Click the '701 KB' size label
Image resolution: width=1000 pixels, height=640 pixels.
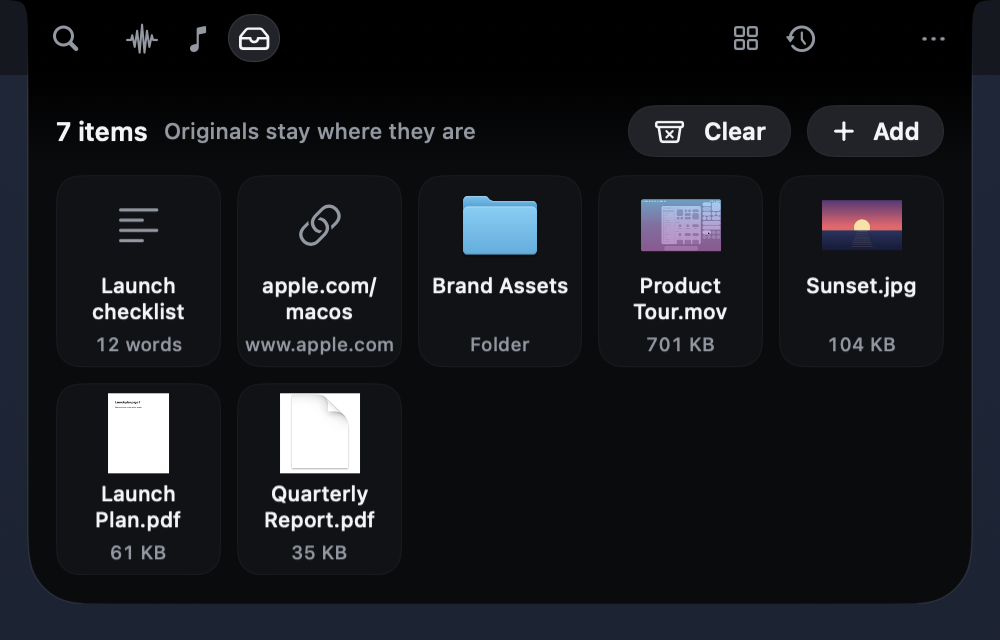pyautogui.click(x=680, y=345)
